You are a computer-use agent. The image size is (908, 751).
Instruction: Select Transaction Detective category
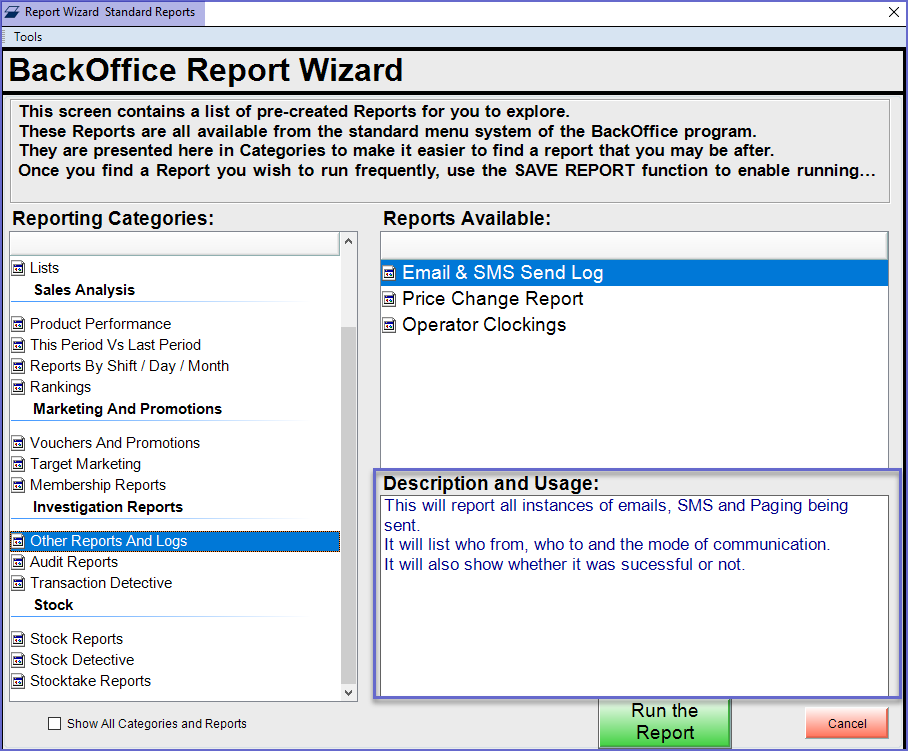[x=100, y=583]
